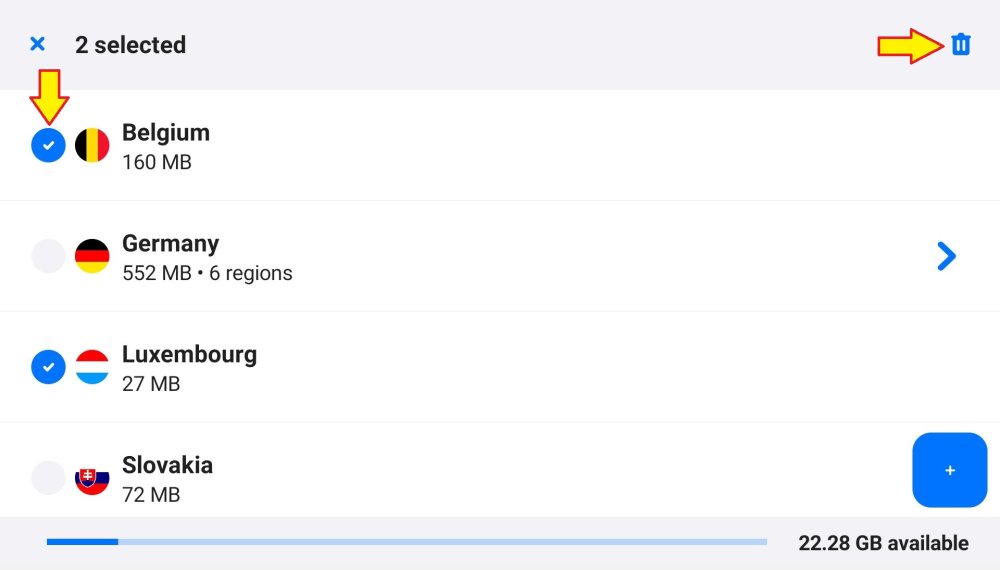
Task: Expand Germany regions with the chevron
Action: pos(946,257)
